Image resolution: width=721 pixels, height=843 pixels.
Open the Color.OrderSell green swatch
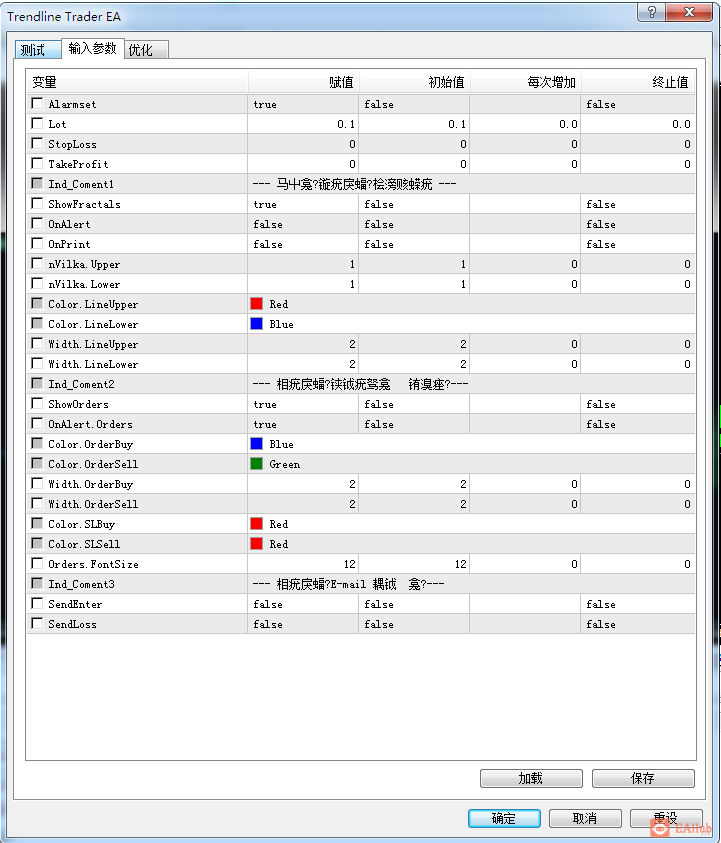pos(256,463)
